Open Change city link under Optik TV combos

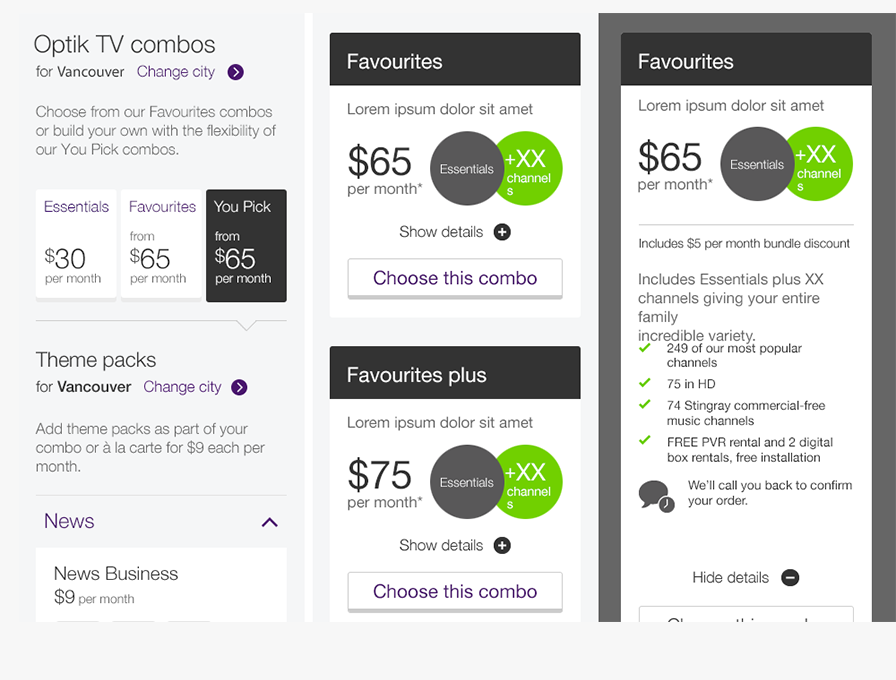coord(176,72)
